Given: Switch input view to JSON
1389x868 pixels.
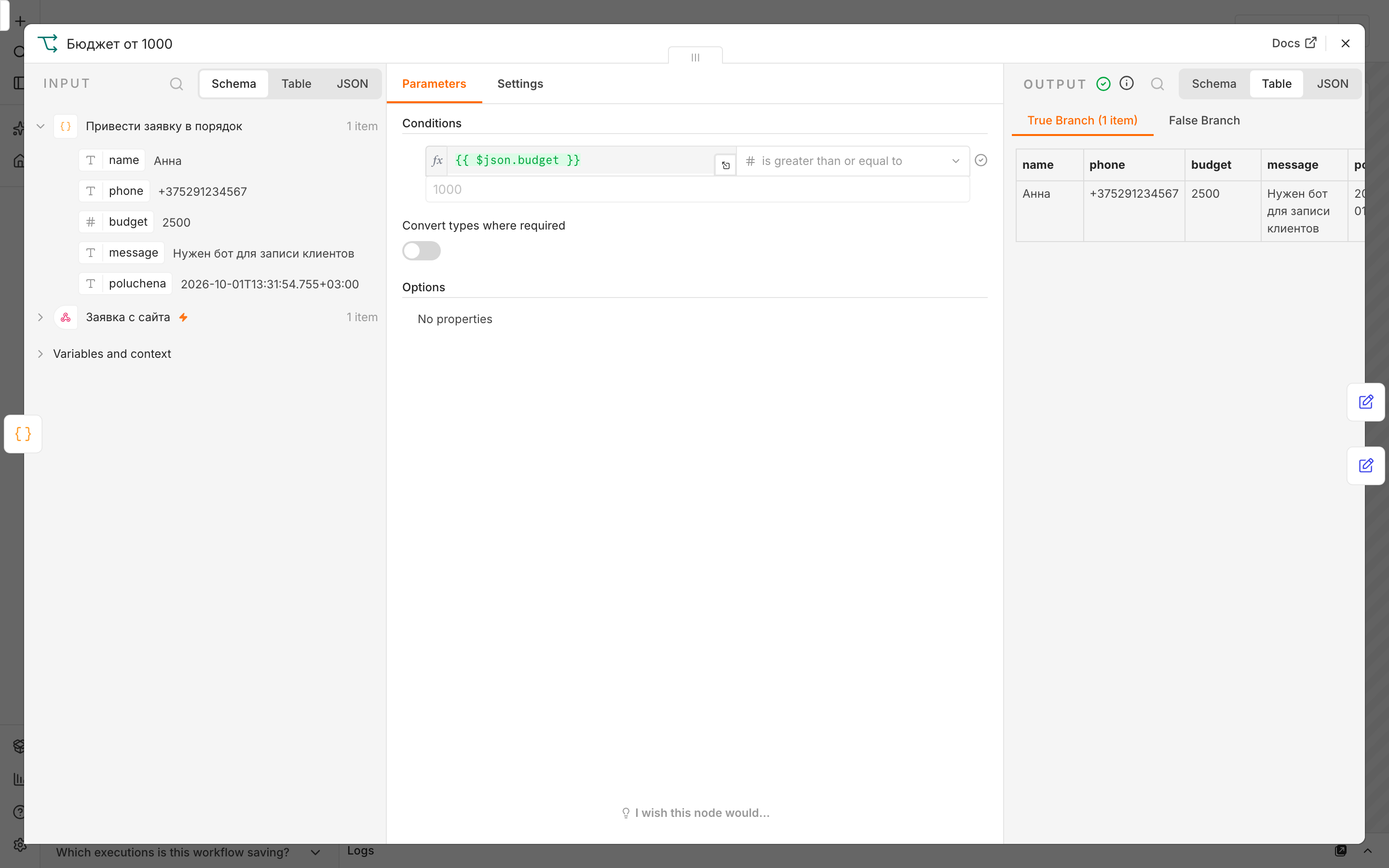Looking at the screenshot, I should point(352,84).
